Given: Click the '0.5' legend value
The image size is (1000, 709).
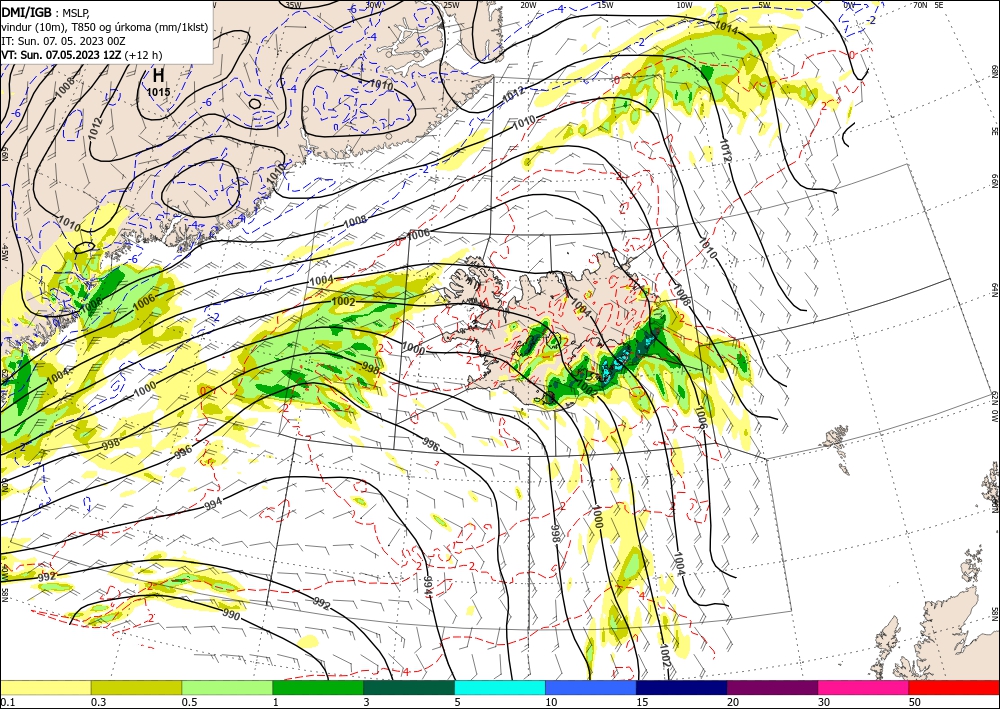Looking at the screenshot, I should (188, 702).
